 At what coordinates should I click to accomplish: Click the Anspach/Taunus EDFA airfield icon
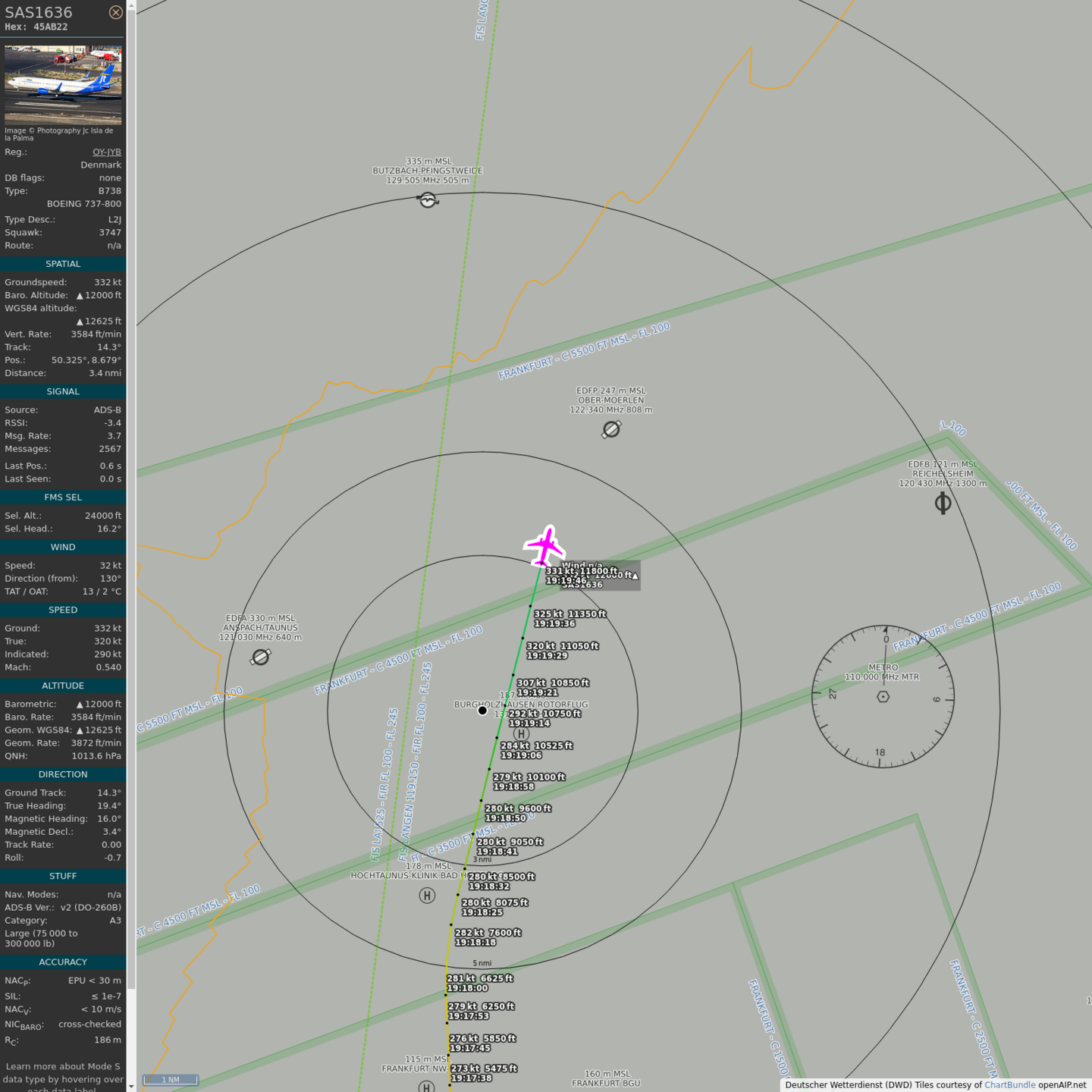click(261, 657)
